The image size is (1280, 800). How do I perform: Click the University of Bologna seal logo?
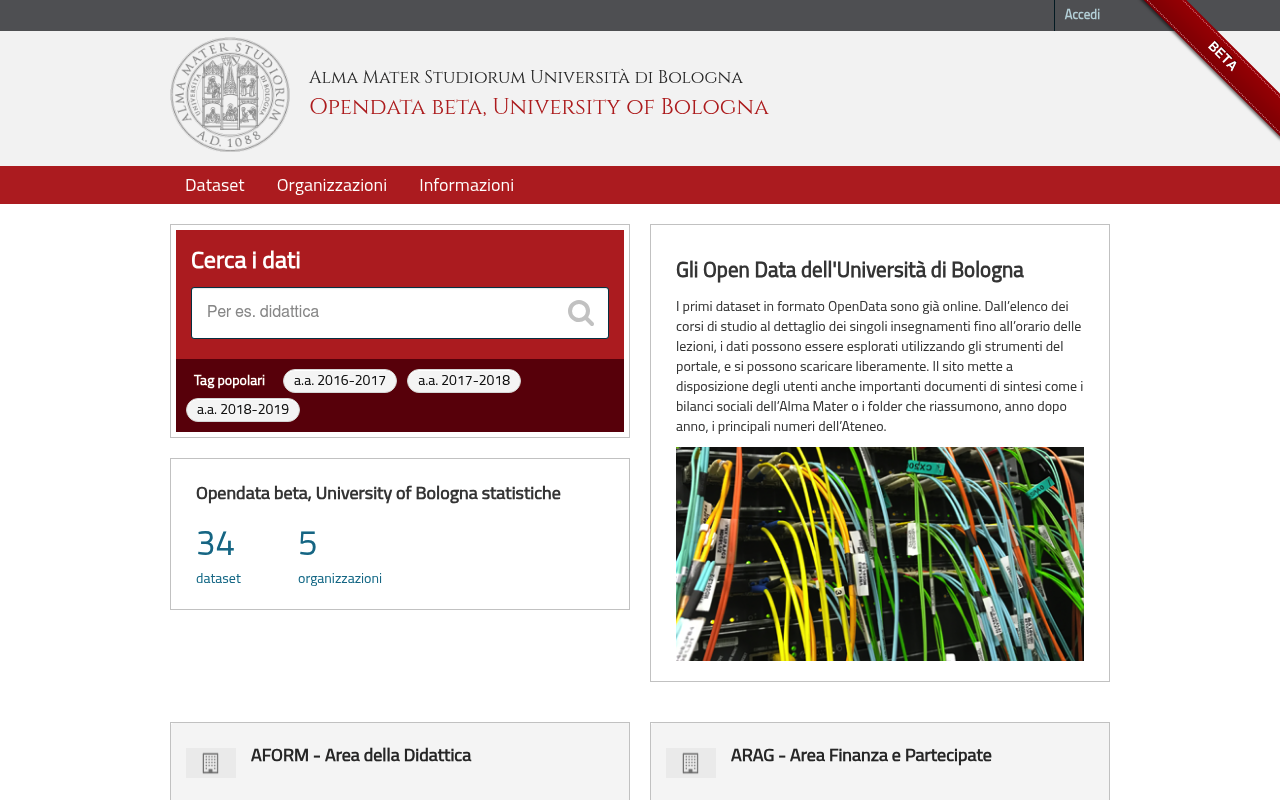click(x=230, y=95)
